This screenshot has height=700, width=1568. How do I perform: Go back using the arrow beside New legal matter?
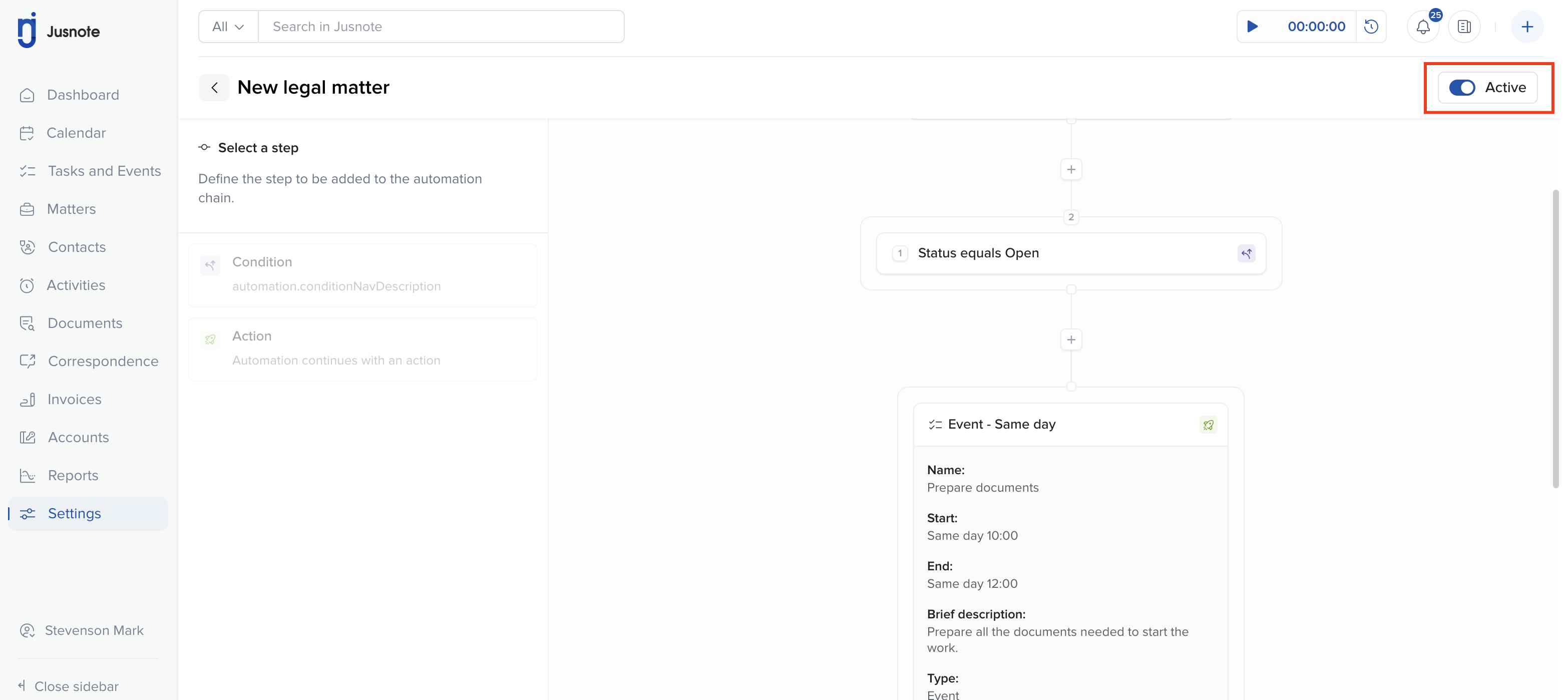click(x=214, y=87)
